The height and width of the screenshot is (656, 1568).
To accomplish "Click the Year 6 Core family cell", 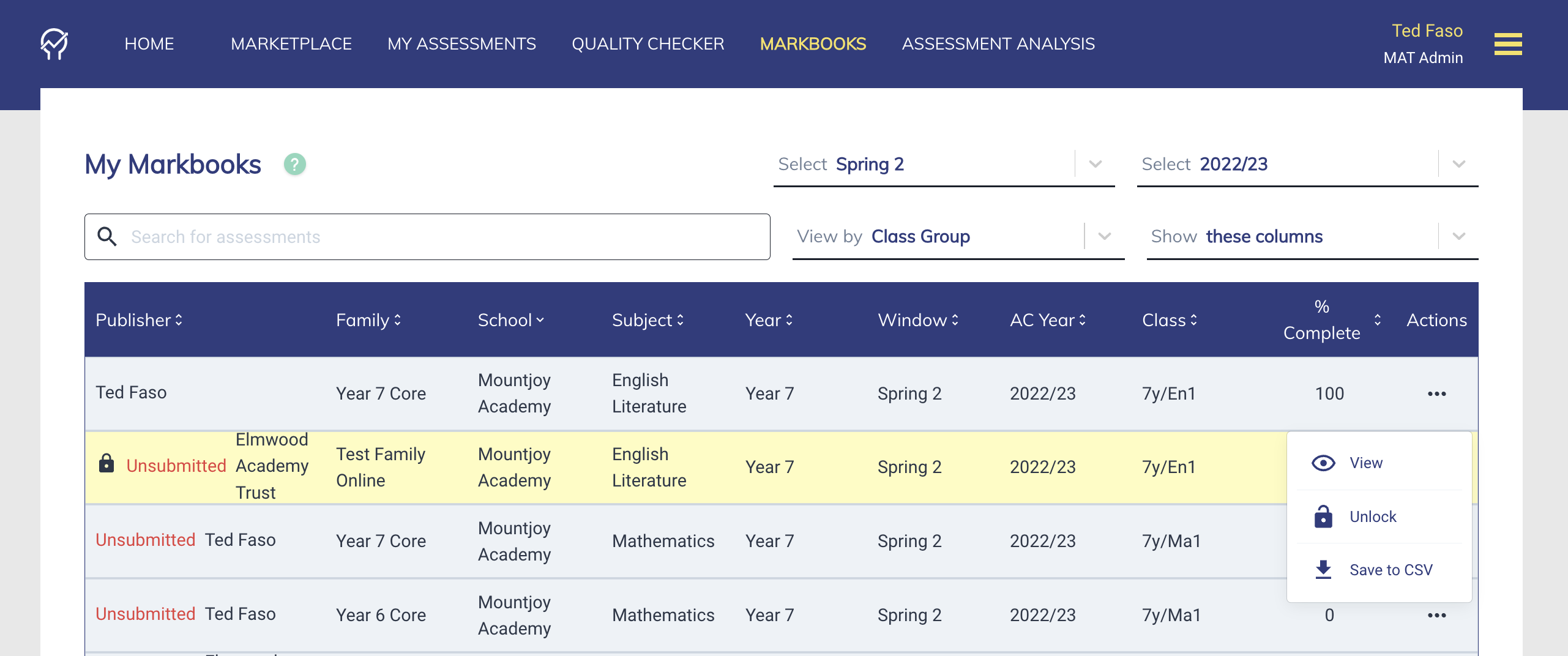I will coord(381,615).
